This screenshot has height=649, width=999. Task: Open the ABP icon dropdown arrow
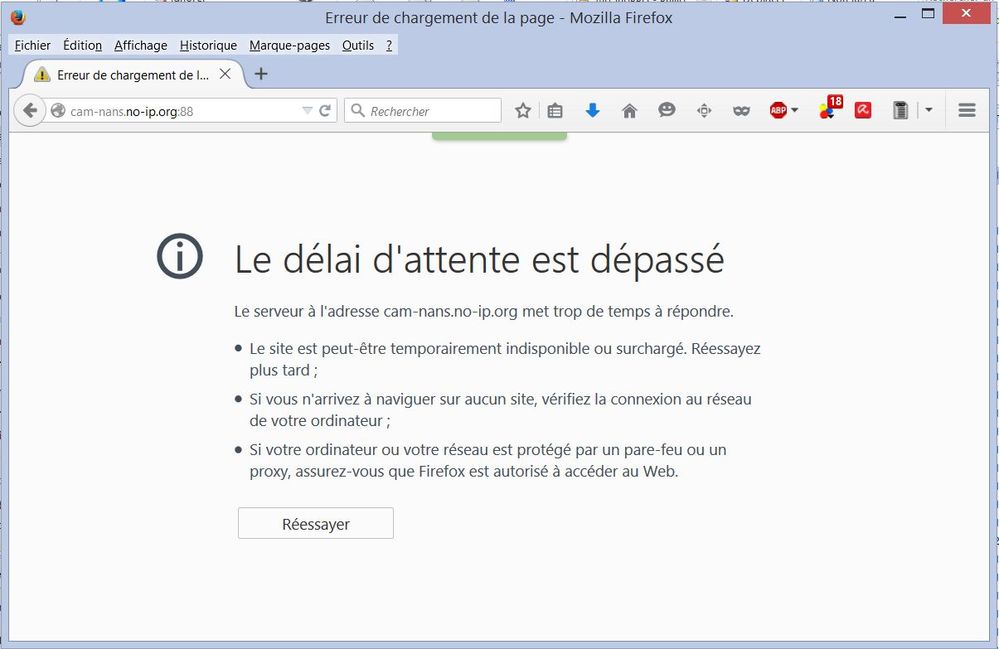(794, 111)
